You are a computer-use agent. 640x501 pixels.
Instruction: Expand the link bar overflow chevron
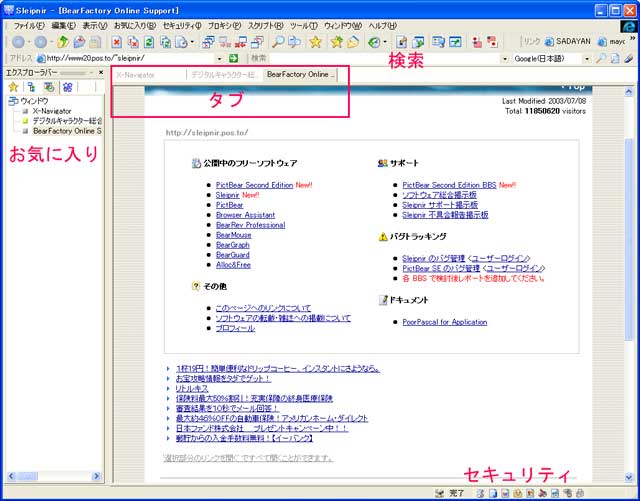click(633, 38)
